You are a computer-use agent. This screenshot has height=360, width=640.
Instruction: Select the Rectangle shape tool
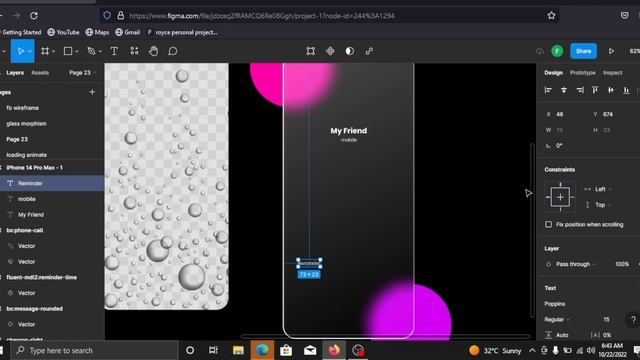pyautogui.click(x=68, y=51)
